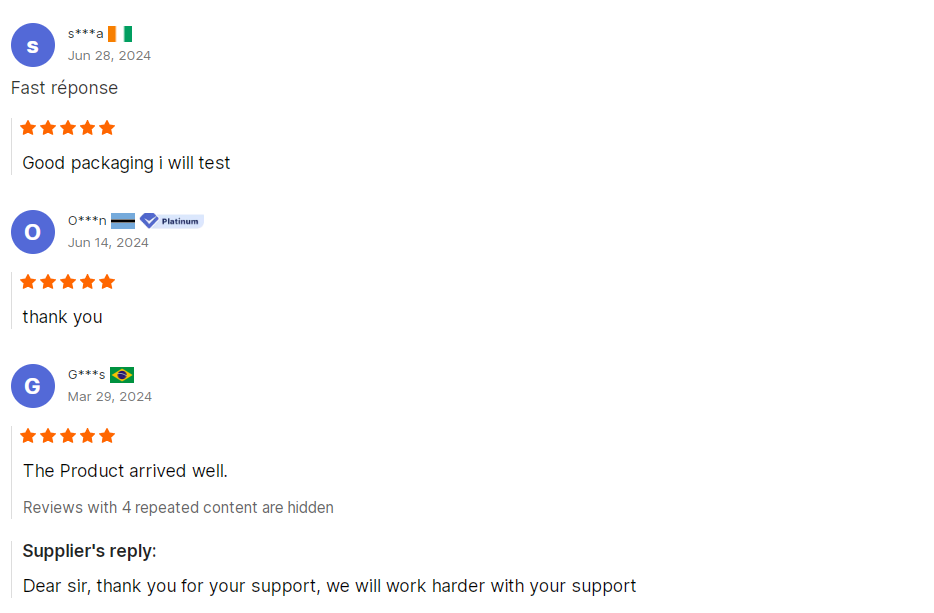Click the Brazil flag beside G***s
Screen dimensions: 934x613
click(122, 375)
